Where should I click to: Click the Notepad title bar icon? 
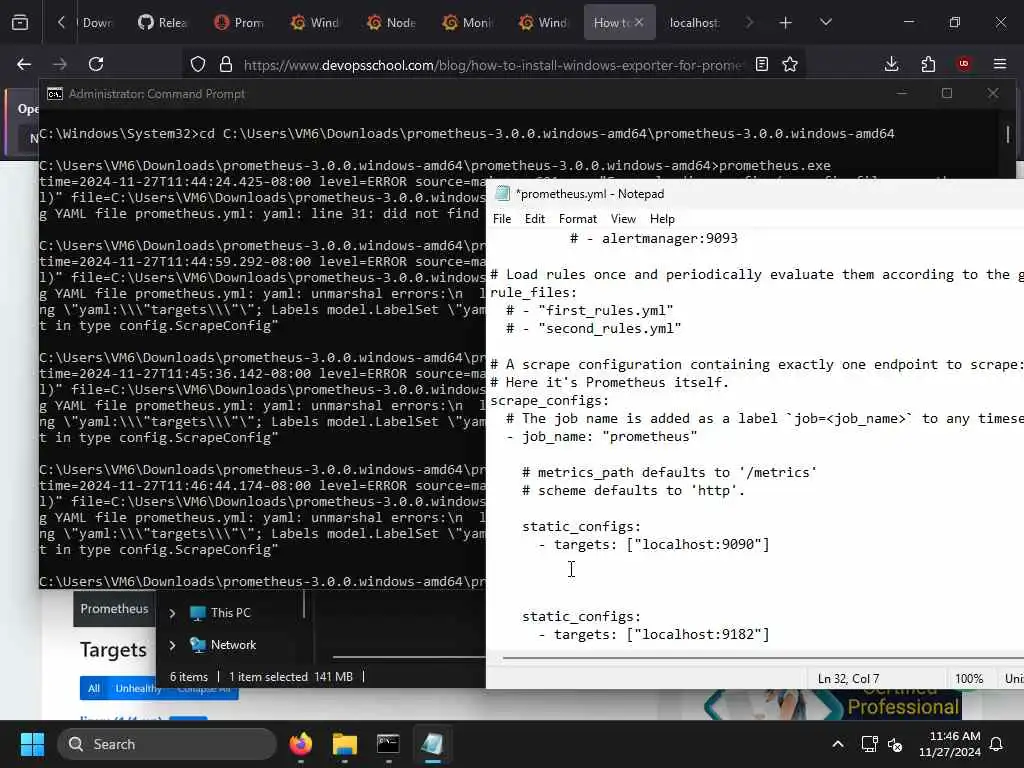coord(502,194)
